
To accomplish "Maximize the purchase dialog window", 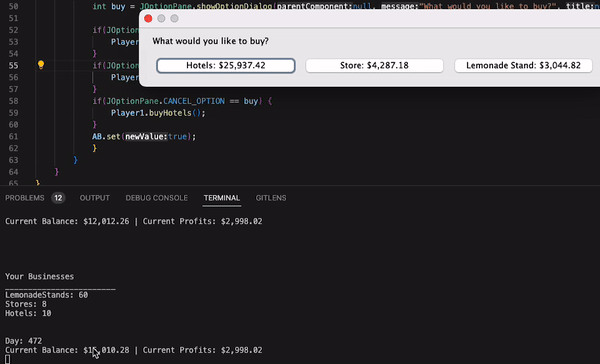I will 174,18.
